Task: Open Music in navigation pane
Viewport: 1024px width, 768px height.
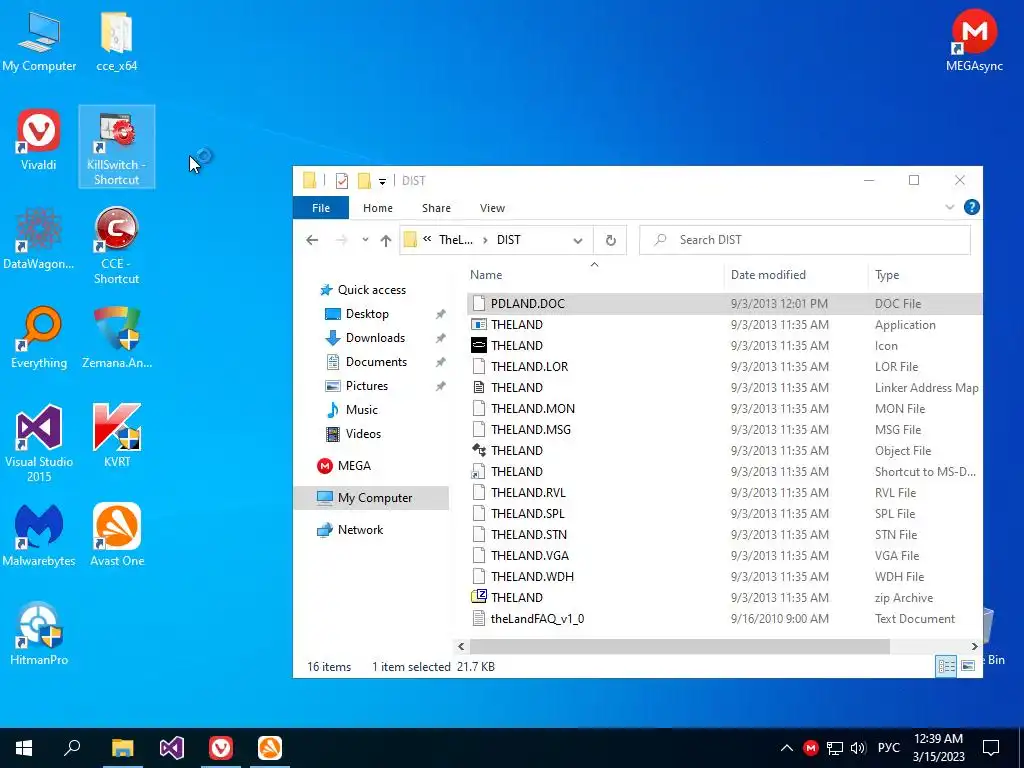Action: click(x=352, y=410)
